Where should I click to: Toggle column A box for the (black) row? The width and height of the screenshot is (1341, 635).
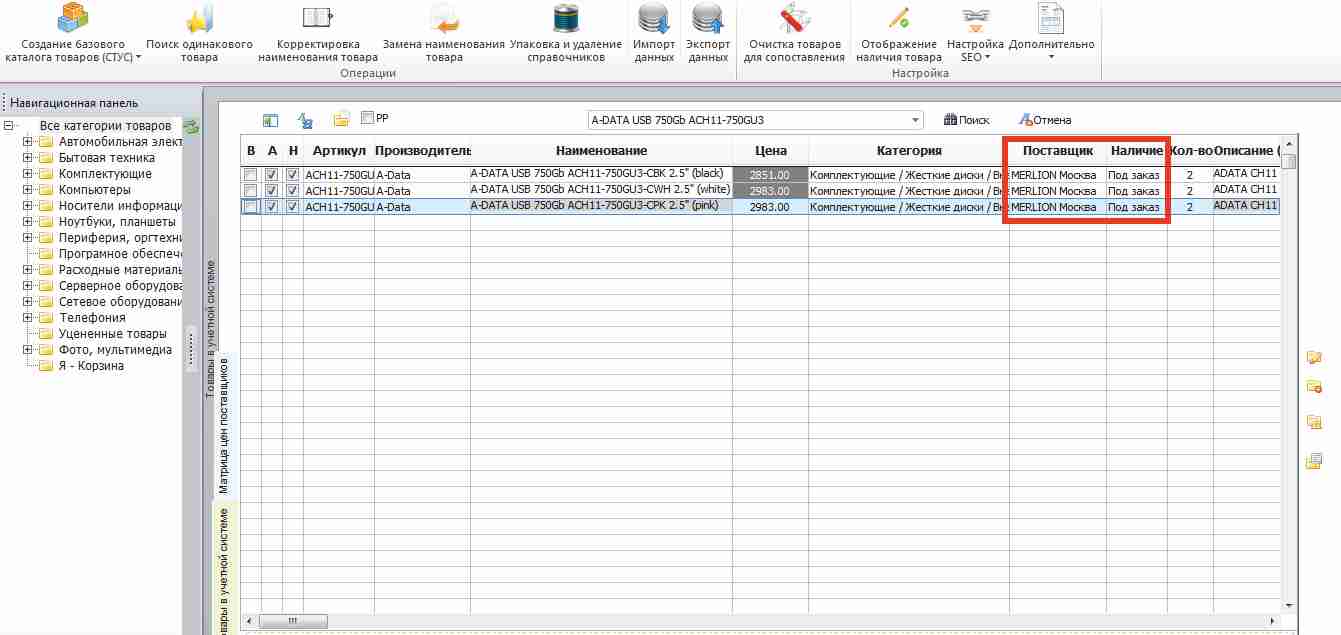click(x=271, y=175)
